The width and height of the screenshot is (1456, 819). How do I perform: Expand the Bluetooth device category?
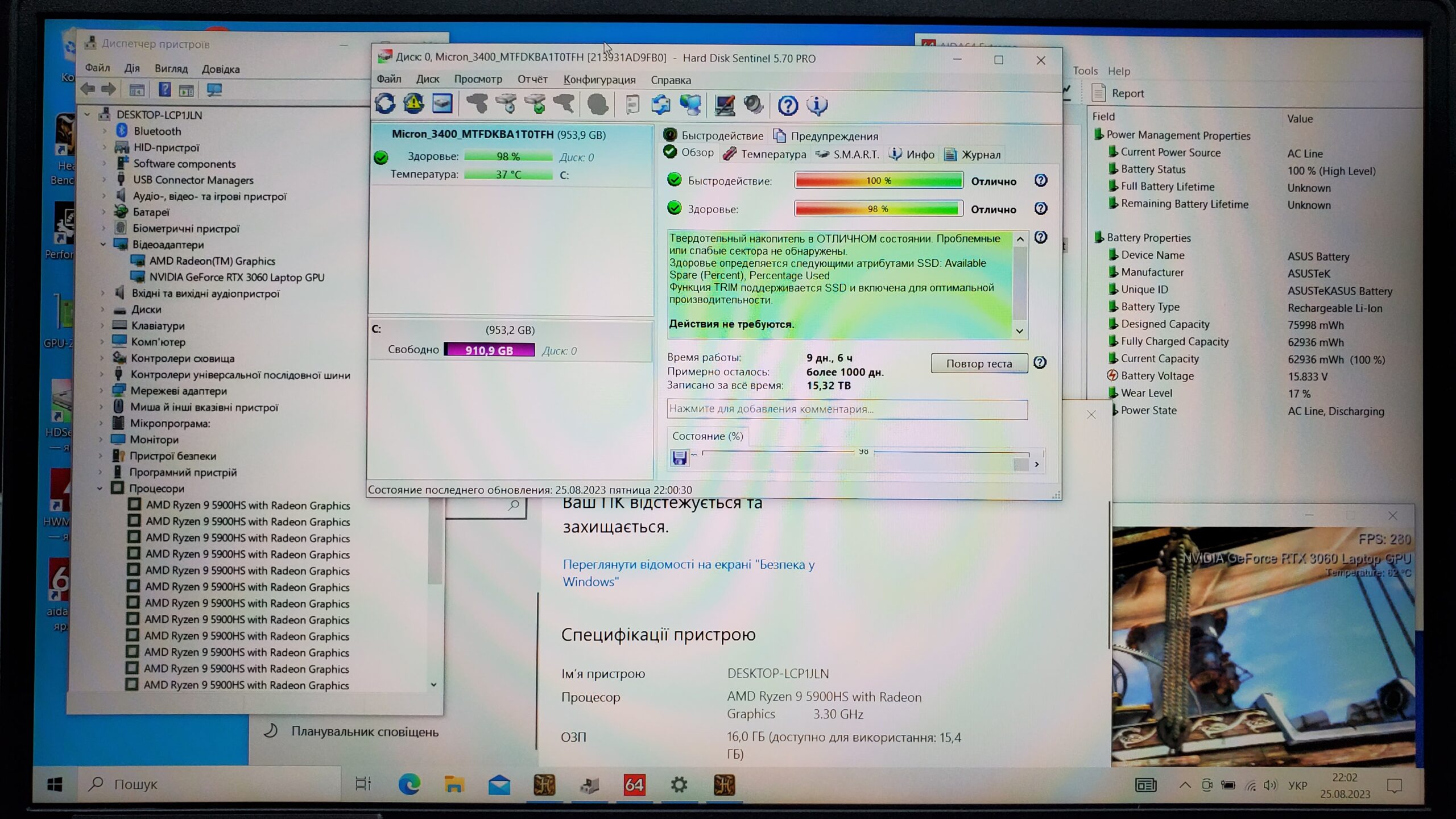pos(104,131)
